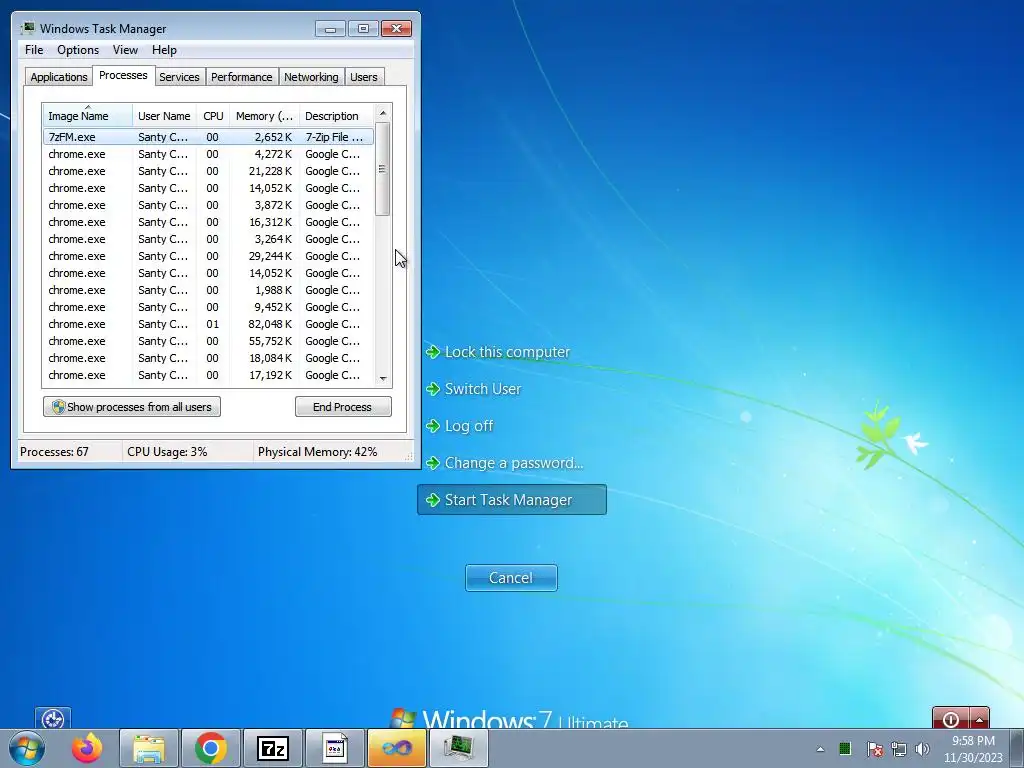Viewport: 1024px width, 768px height.
Task: Open the Ease of Access button
Action: click(x=53, y=719)
